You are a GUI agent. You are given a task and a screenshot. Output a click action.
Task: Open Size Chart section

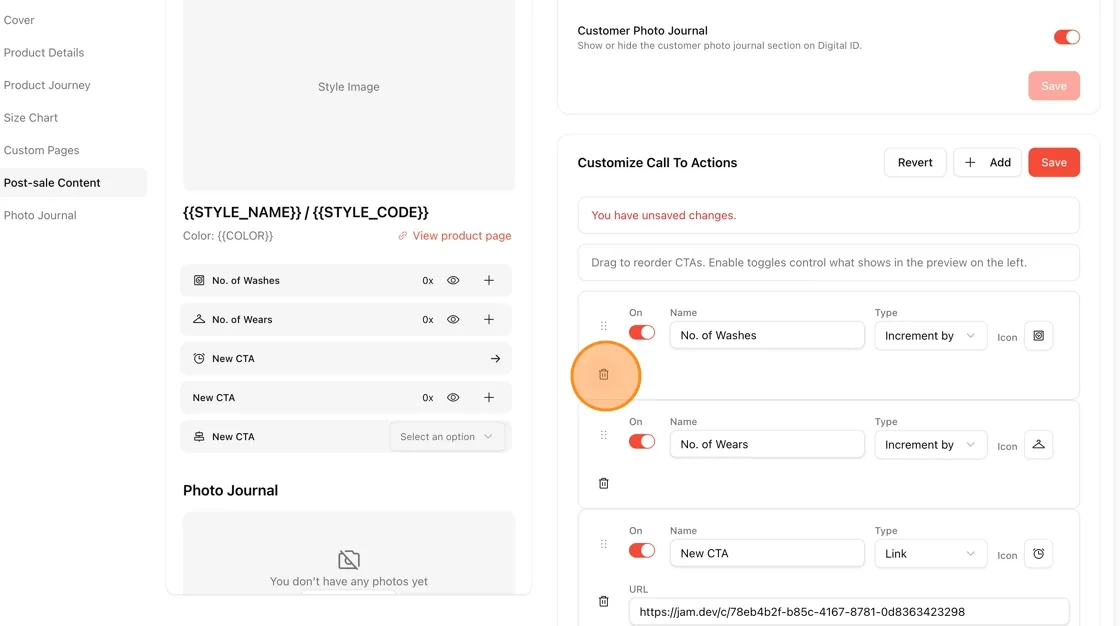[31, 118]
